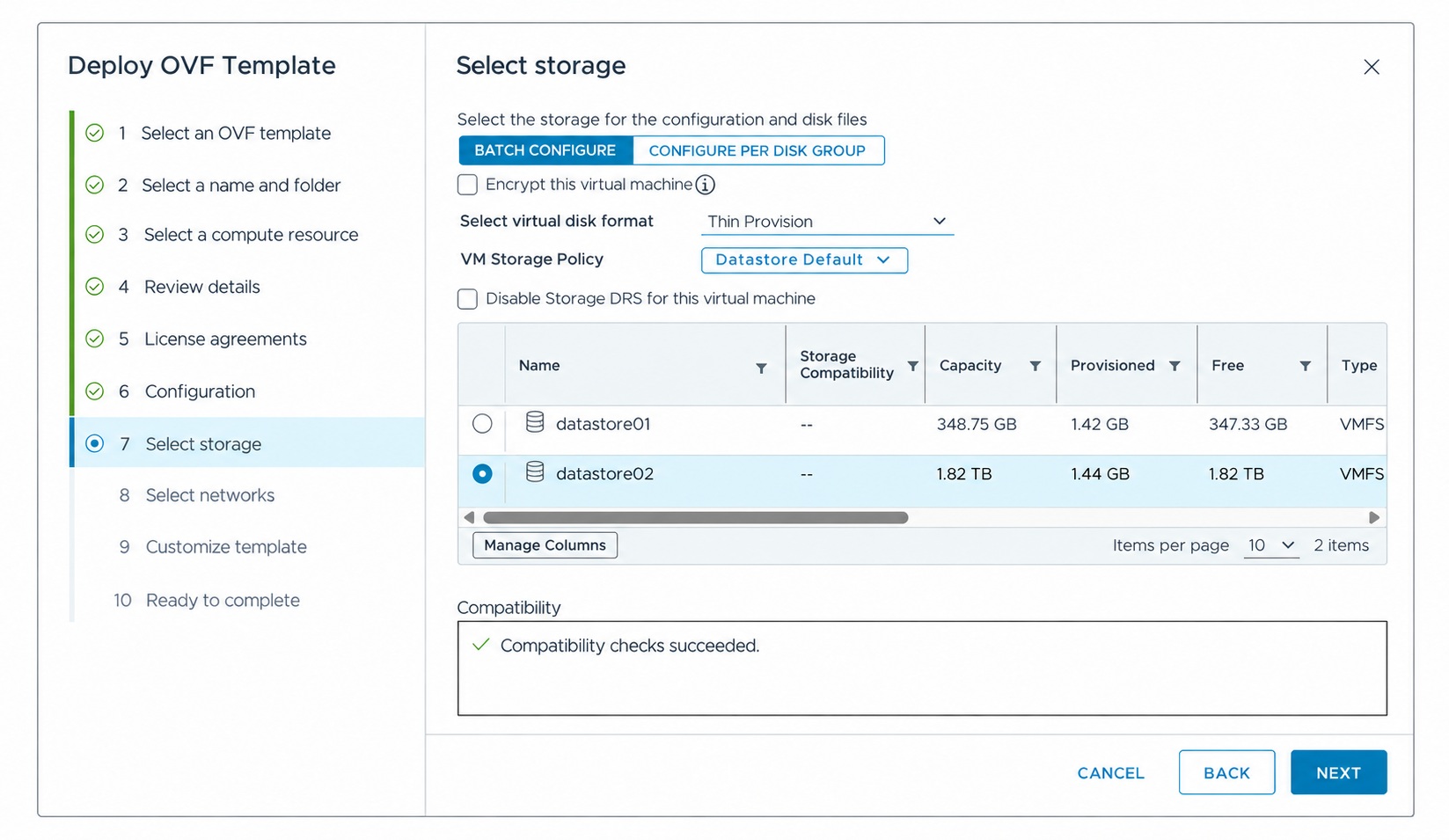
Task: Click the datastore02 disk icon
Action: click(x=534, y=472)
